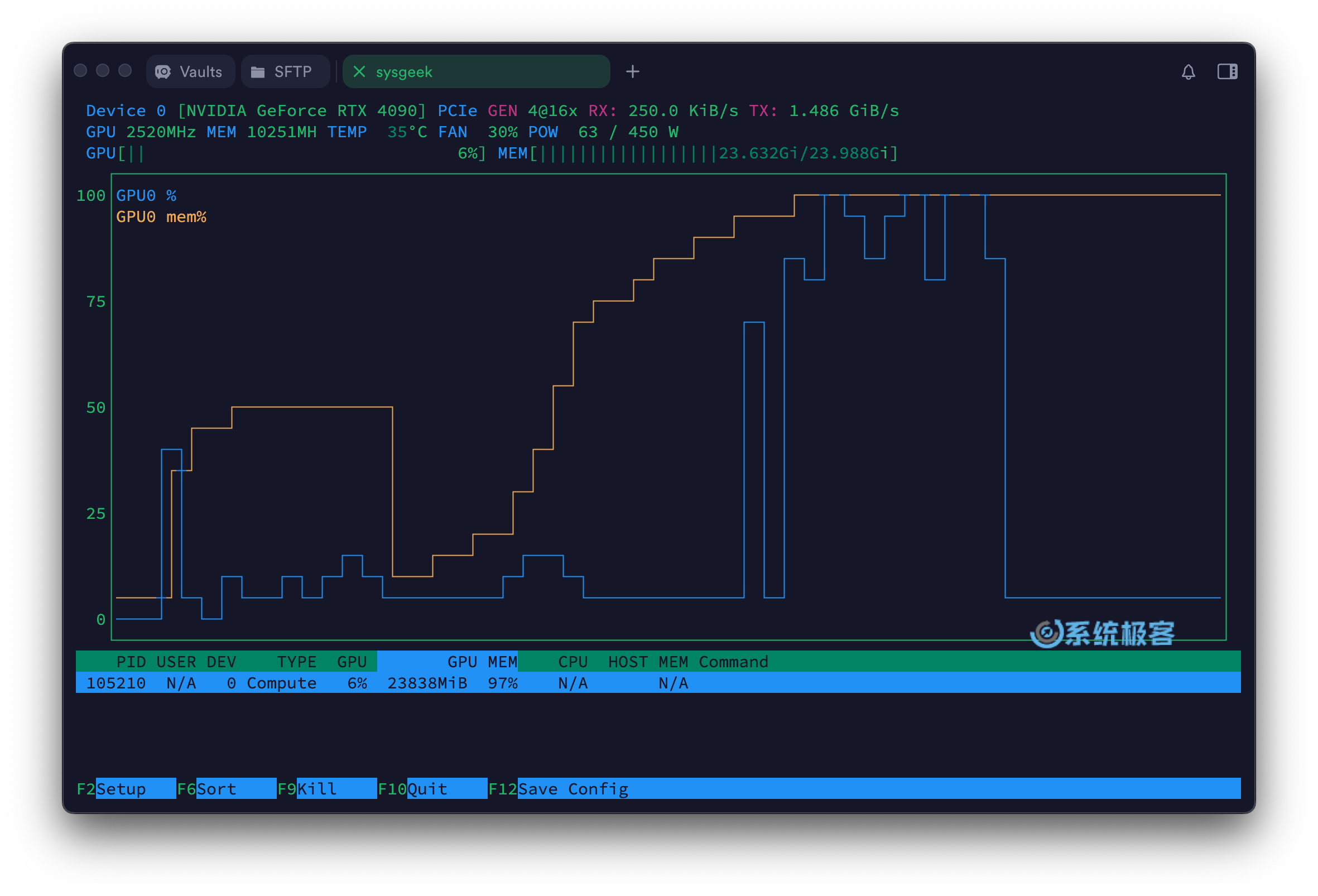This screenshot has height=896, width=1318.
Task: Close the sysgeek tab with X icon
Action: (359, 71)
